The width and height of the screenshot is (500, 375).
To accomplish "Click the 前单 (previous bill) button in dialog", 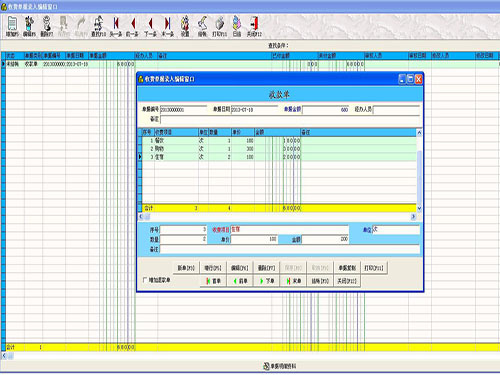I will click(240, 281).
